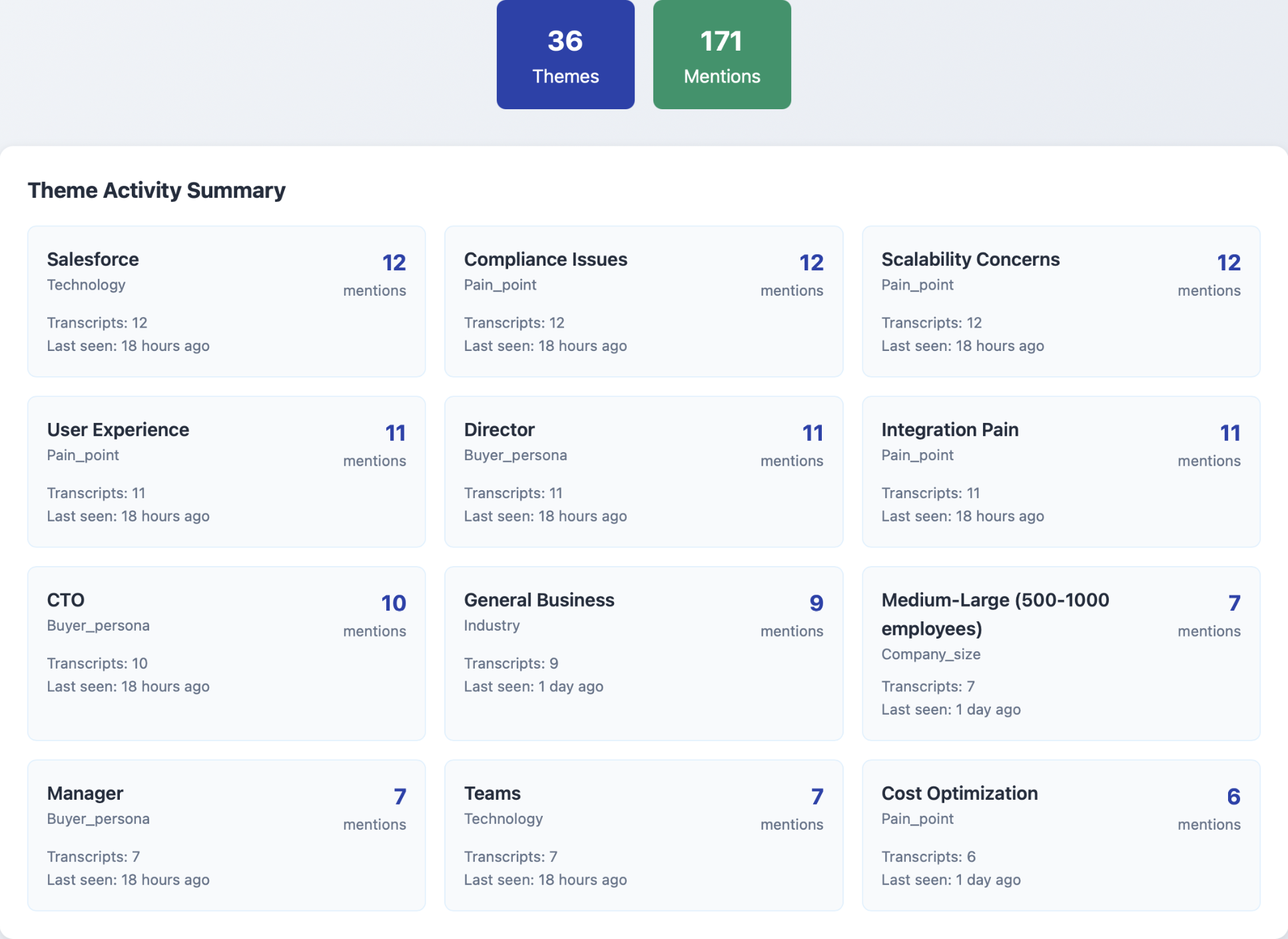Viewport: 1288px width, 939px height.
Task: Select the Scalability Concerns card
Action: pyautogui.click(x=1060, y=302)
